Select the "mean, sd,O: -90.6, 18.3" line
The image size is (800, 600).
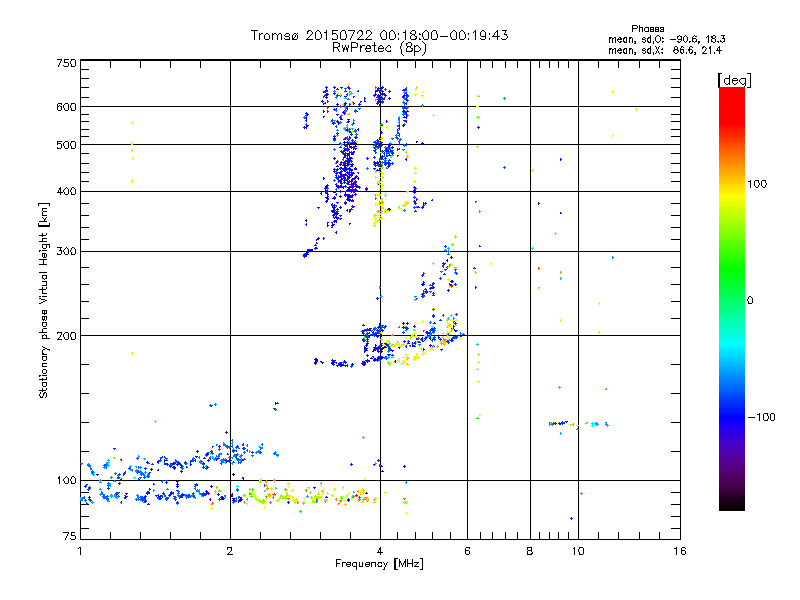[666, 40]
